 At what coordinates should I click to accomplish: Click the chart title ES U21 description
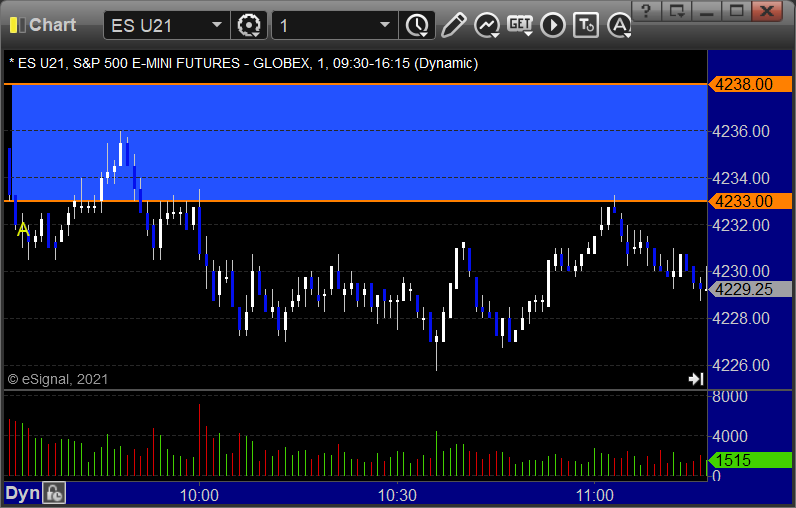click(244, 63)
